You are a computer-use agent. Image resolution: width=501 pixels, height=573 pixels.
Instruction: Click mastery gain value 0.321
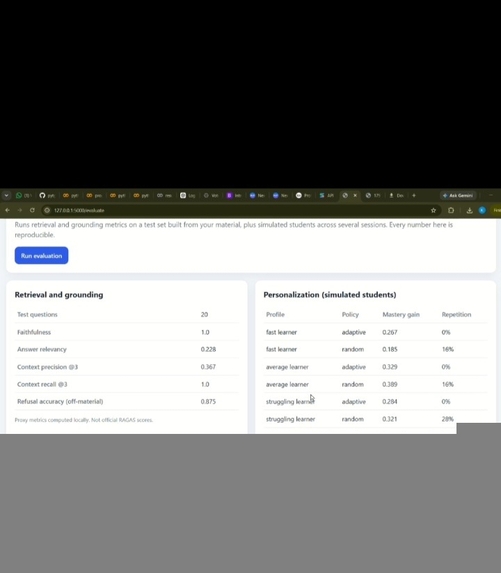click(390, 419)
